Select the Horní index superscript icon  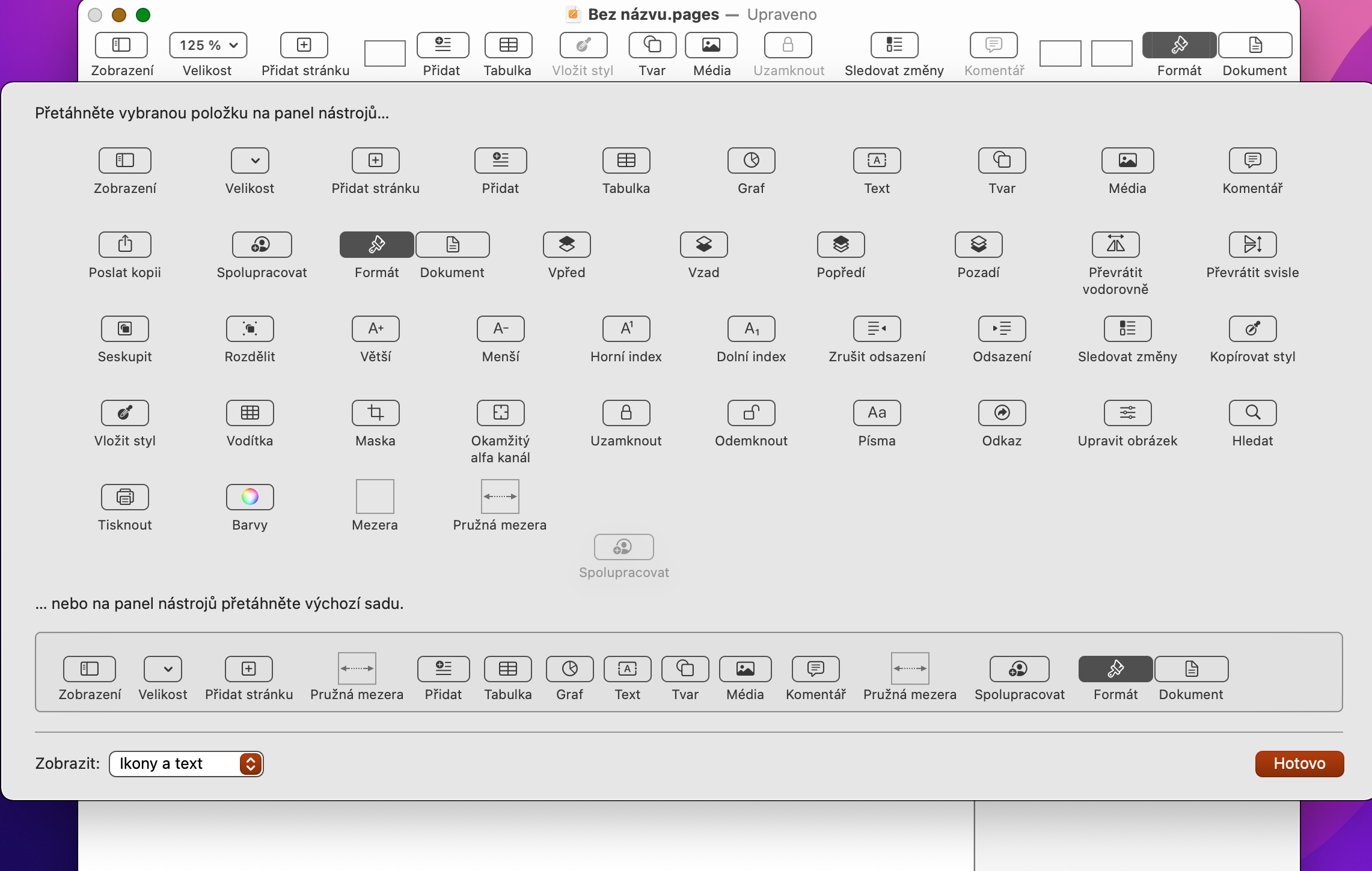pyautogui.click(x=626, y=329)
